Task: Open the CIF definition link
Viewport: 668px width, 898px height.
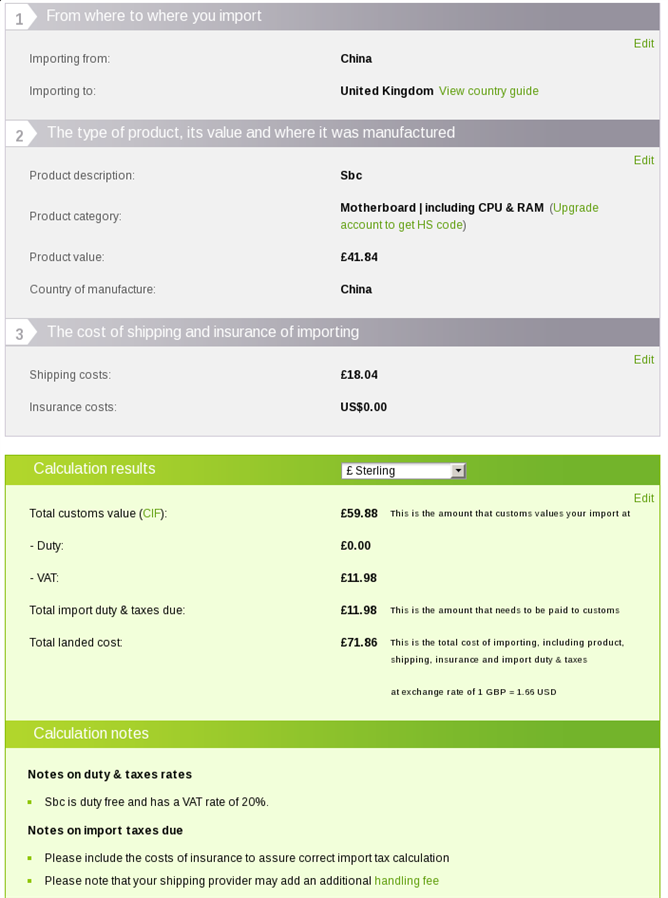Action: (152, 514)
